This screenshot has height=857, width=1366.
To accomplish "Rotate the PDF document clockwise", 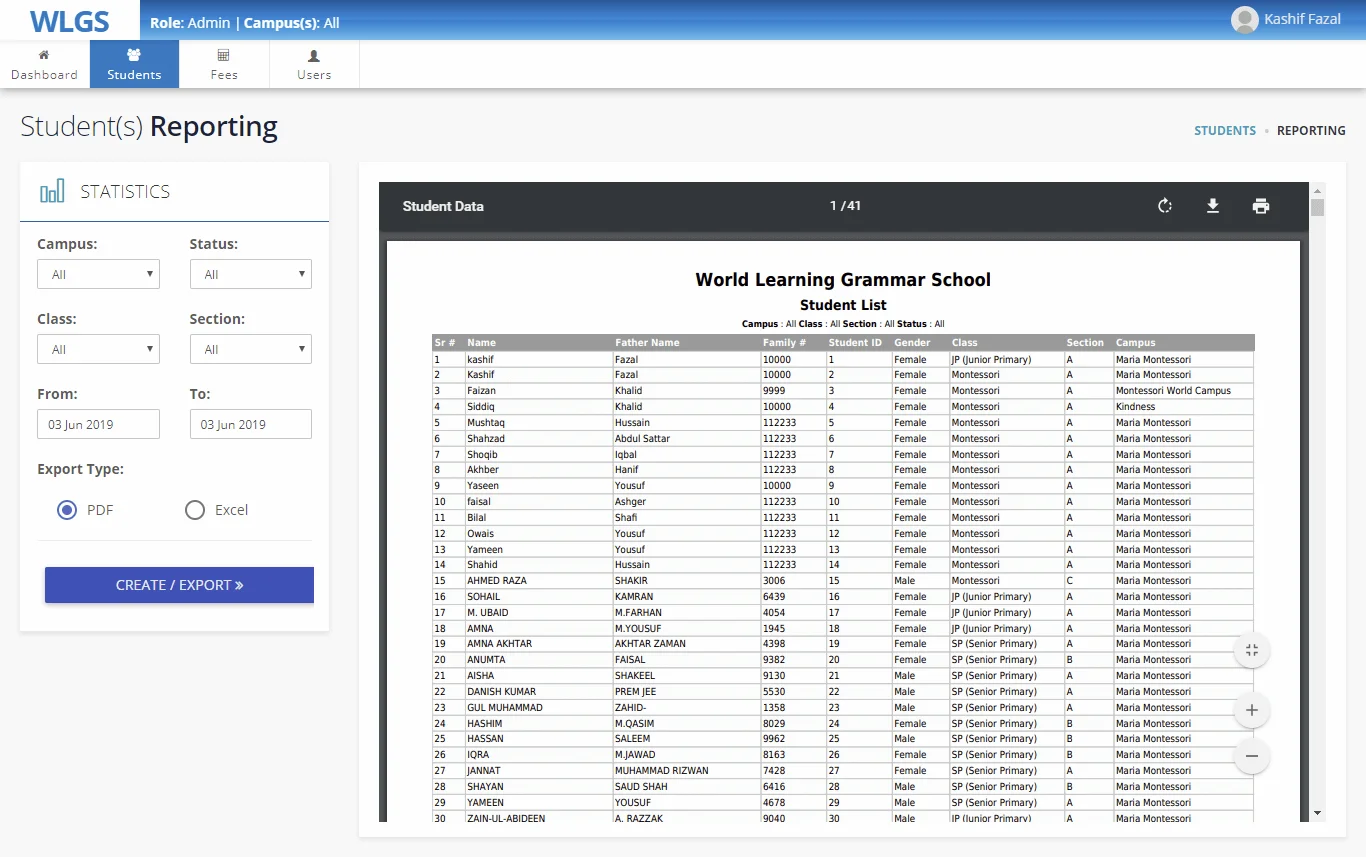I will (1164, 206).
